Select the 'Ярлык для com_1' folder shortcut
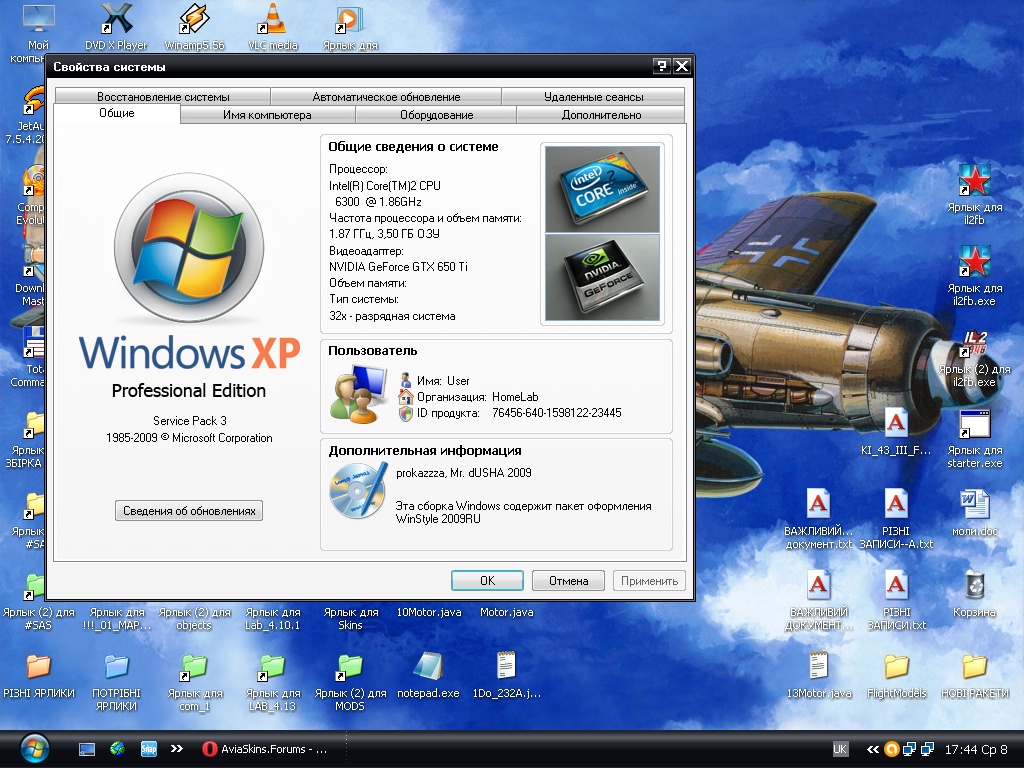 194,667
